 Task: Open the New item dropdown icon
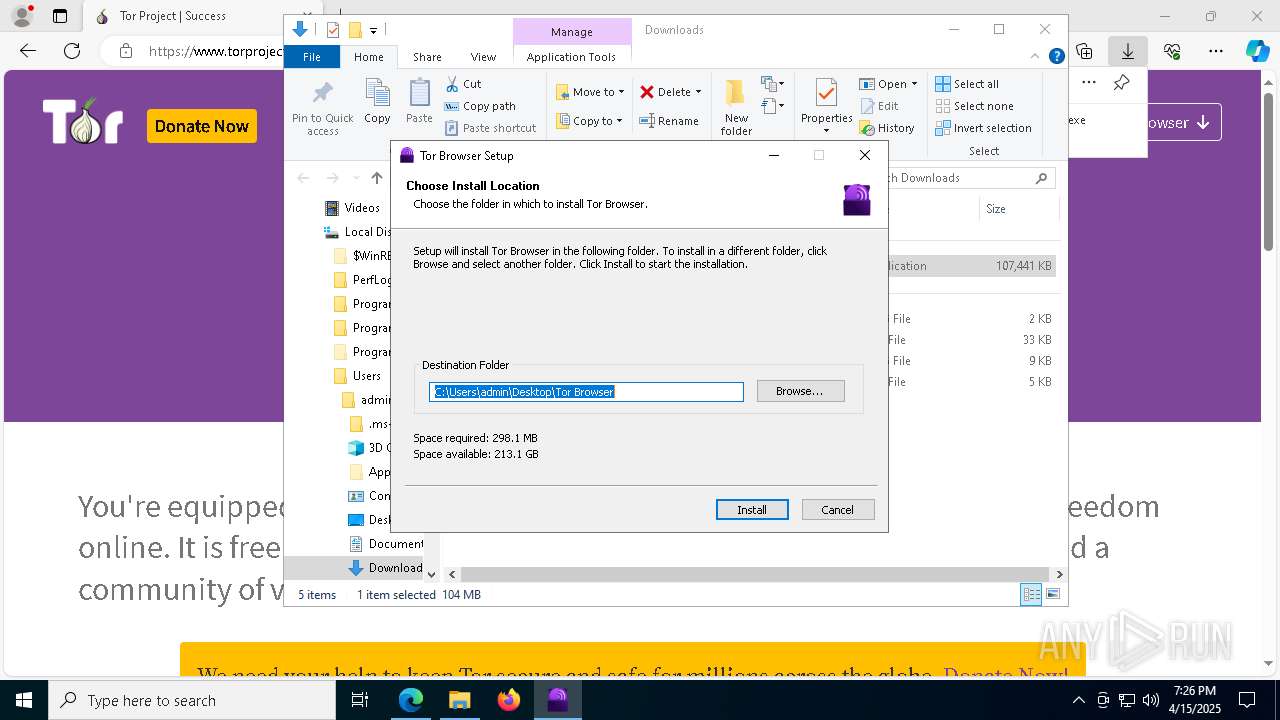point(773,84)
